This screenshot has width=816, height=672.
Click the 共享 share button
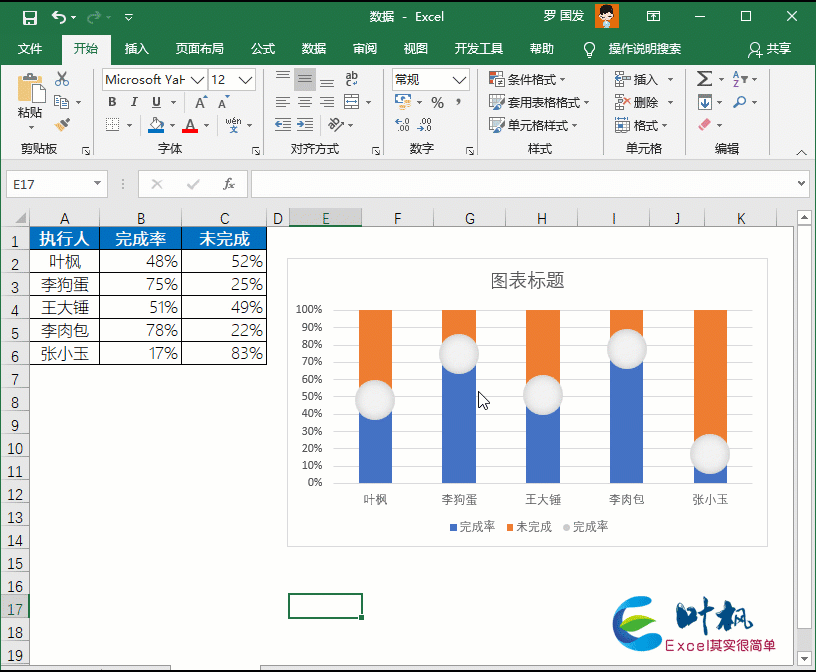tap(778, 47)
